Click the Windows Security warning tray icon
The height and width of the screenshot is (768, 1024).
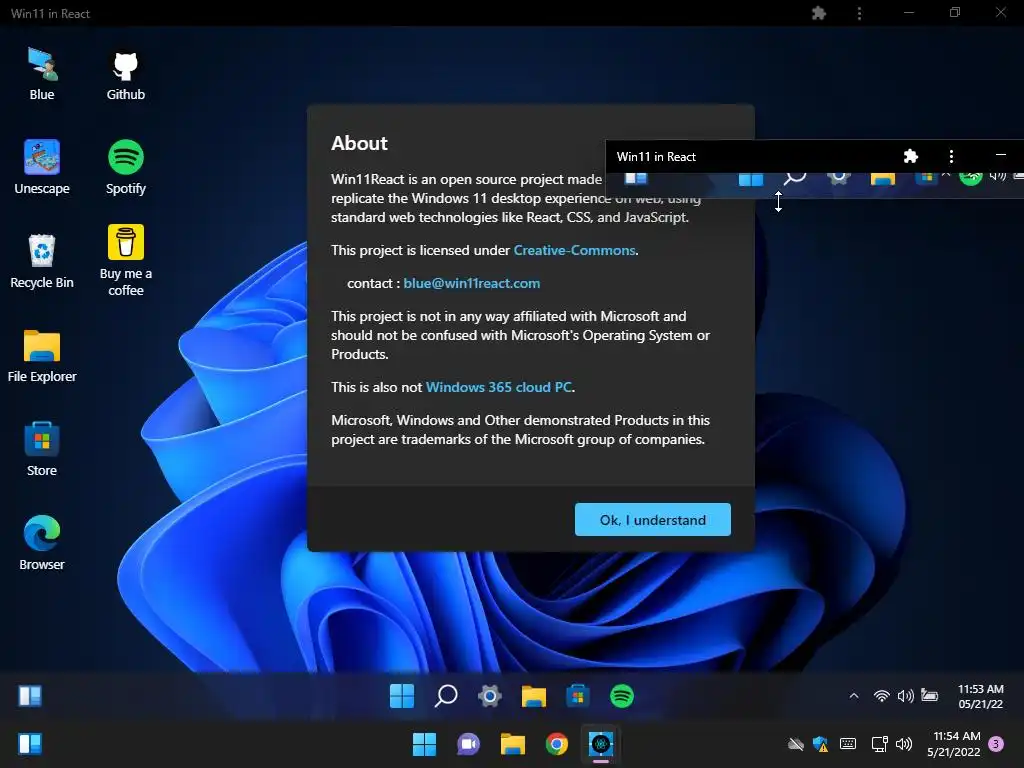point(821,744)
